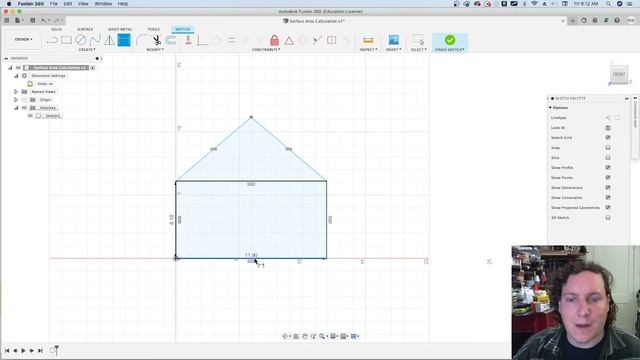
Task: Collapse the Options section in Sketch Palette
Action: pyautogui.click(x=550, y=108)
